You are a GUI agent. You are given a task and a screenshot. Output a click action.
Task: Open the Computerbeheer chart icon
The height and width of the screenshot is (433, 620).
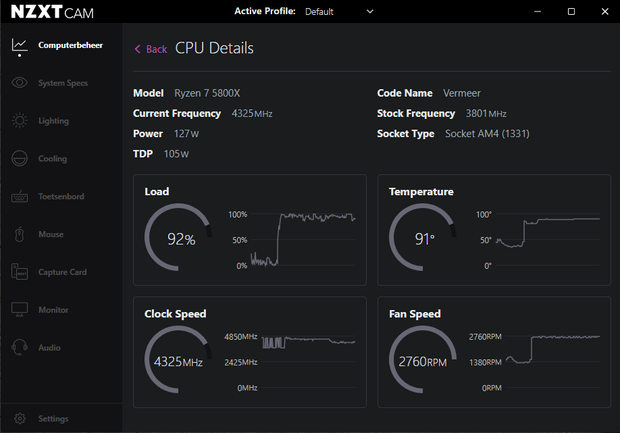pyautogui.click(x=19, y=47)
